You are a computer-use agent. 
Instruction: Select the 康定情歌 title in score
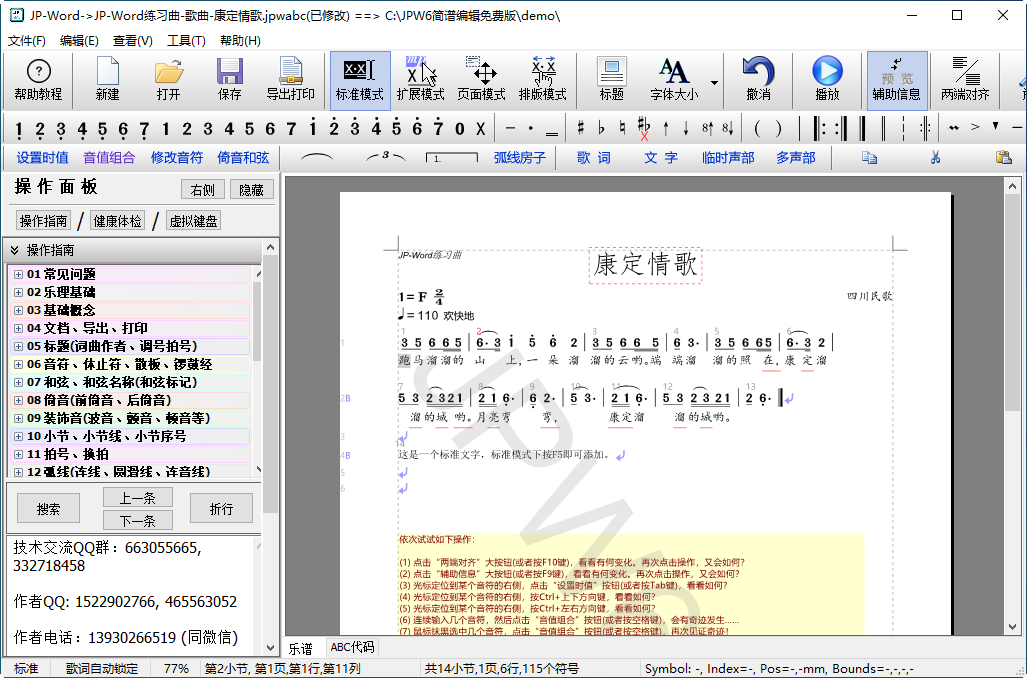point(645,265)
